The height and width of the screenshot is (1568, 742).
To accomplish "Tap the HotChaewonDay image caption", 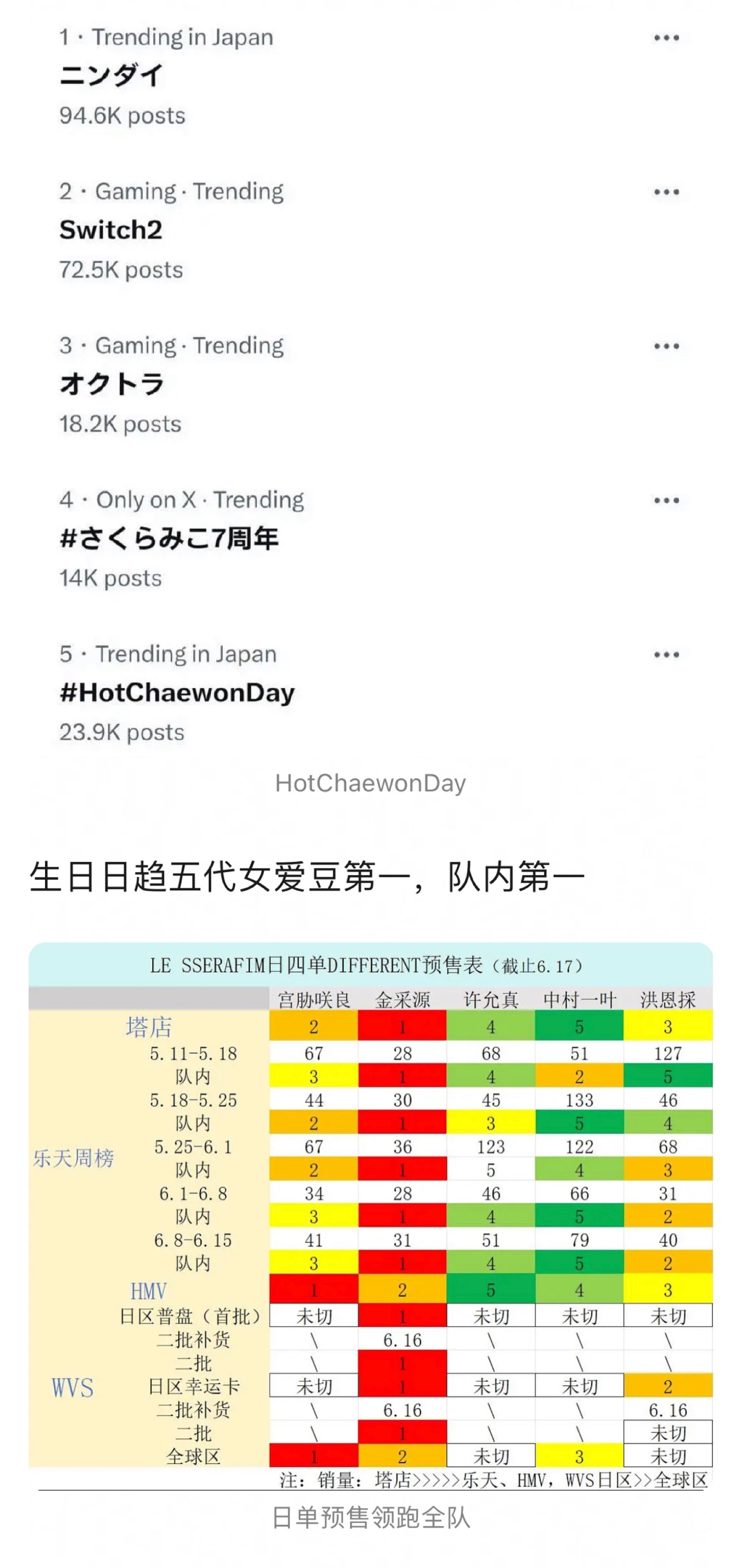I will tap(370, 783).
